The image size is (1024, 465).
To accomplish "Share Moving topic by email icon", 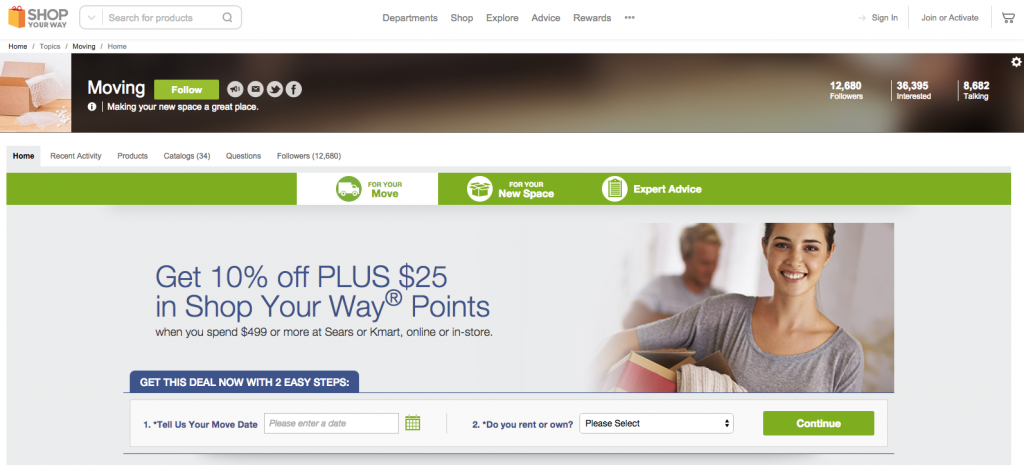I will (x=255, y=89).
